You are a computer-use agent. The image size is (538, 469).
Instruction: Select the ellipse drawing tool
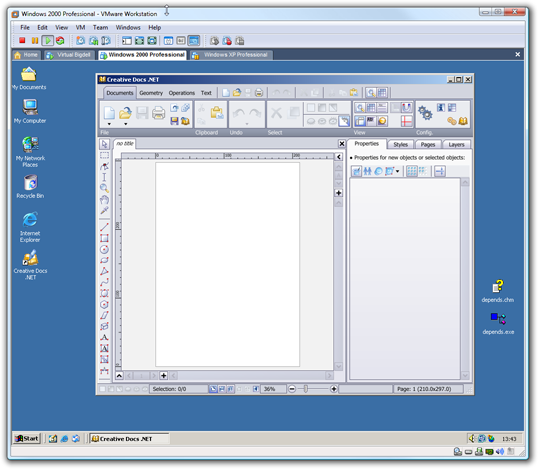pos(104,260)
